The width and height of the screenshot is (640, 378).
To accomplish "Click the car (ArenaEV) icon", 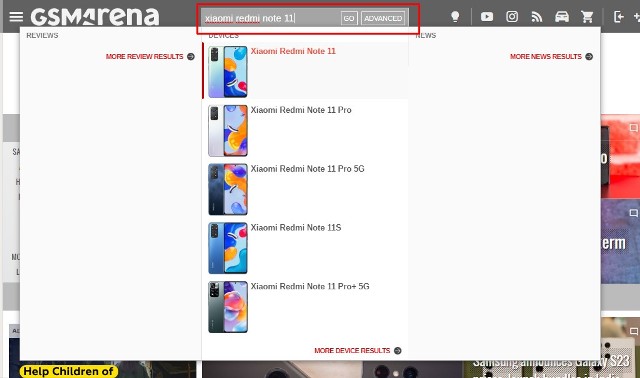I will pos(562,17).
